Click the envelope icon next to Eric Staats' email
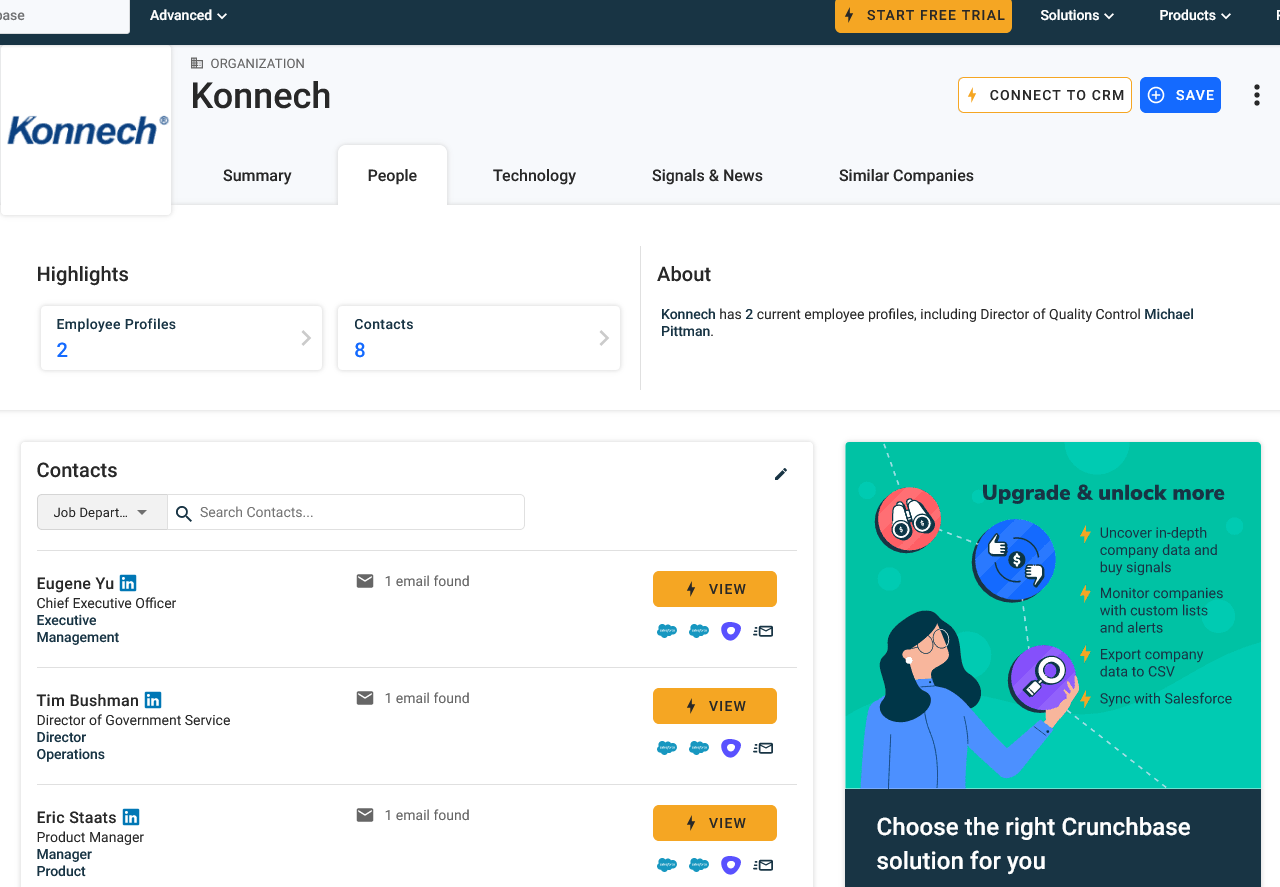The height and width of the screenshot is (887, 1280). click(x=365, y=815)
